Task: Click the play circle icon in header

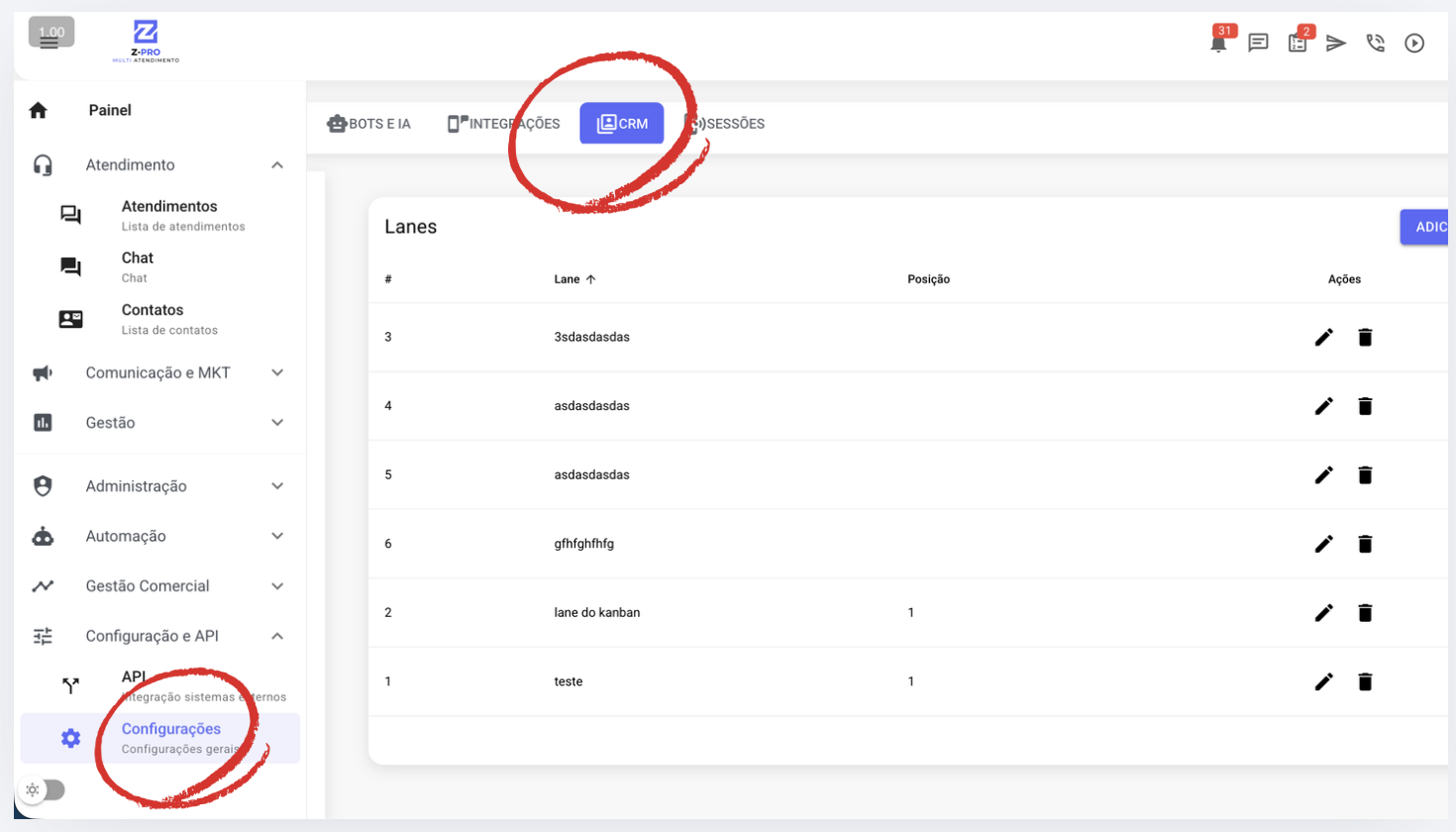Action: pos(1414,43)
